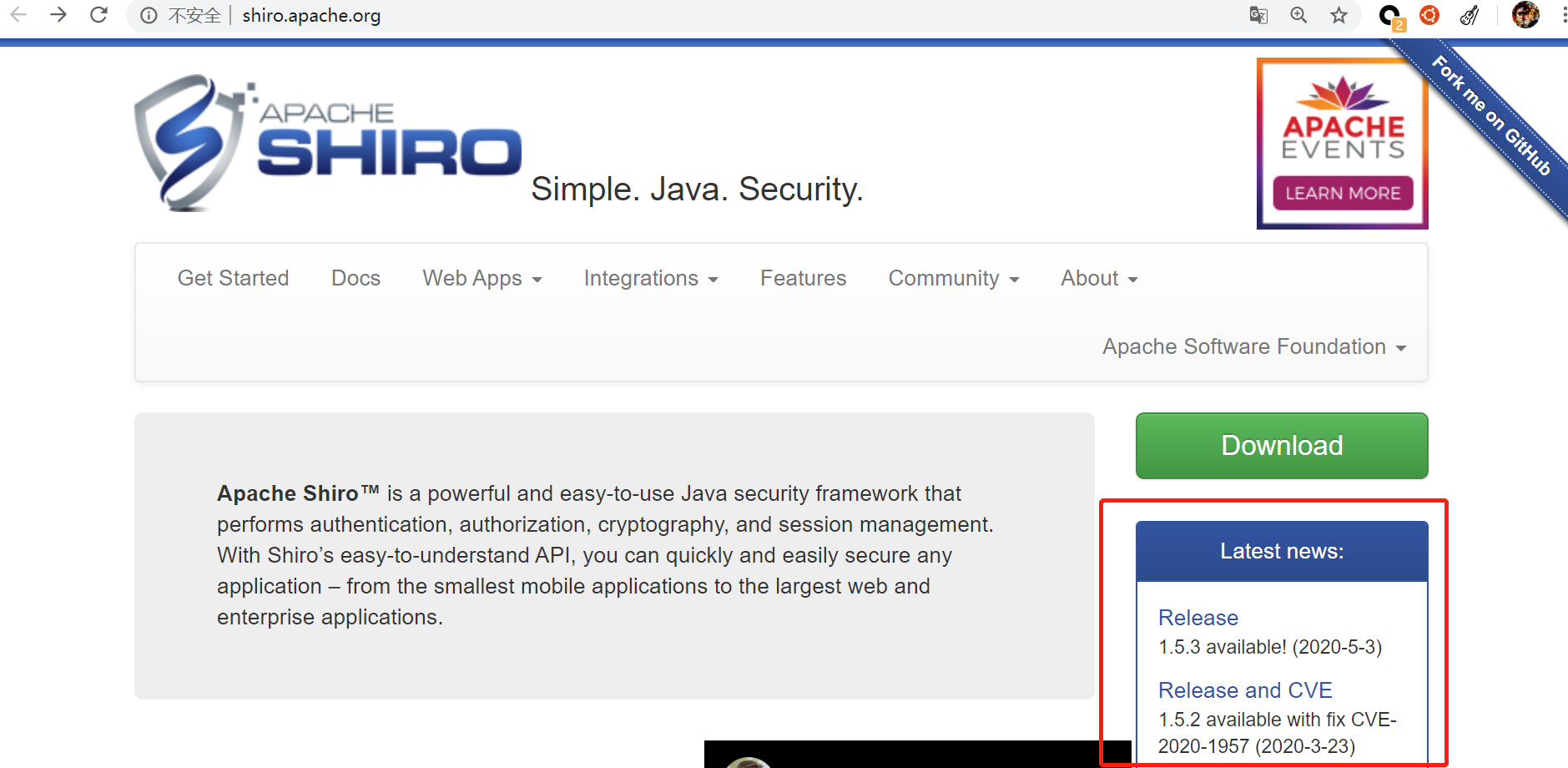This screenshot has width=1568, height=768.
Task: Bookmark this page with the star icon
Action: click(x=1339, y=15)
